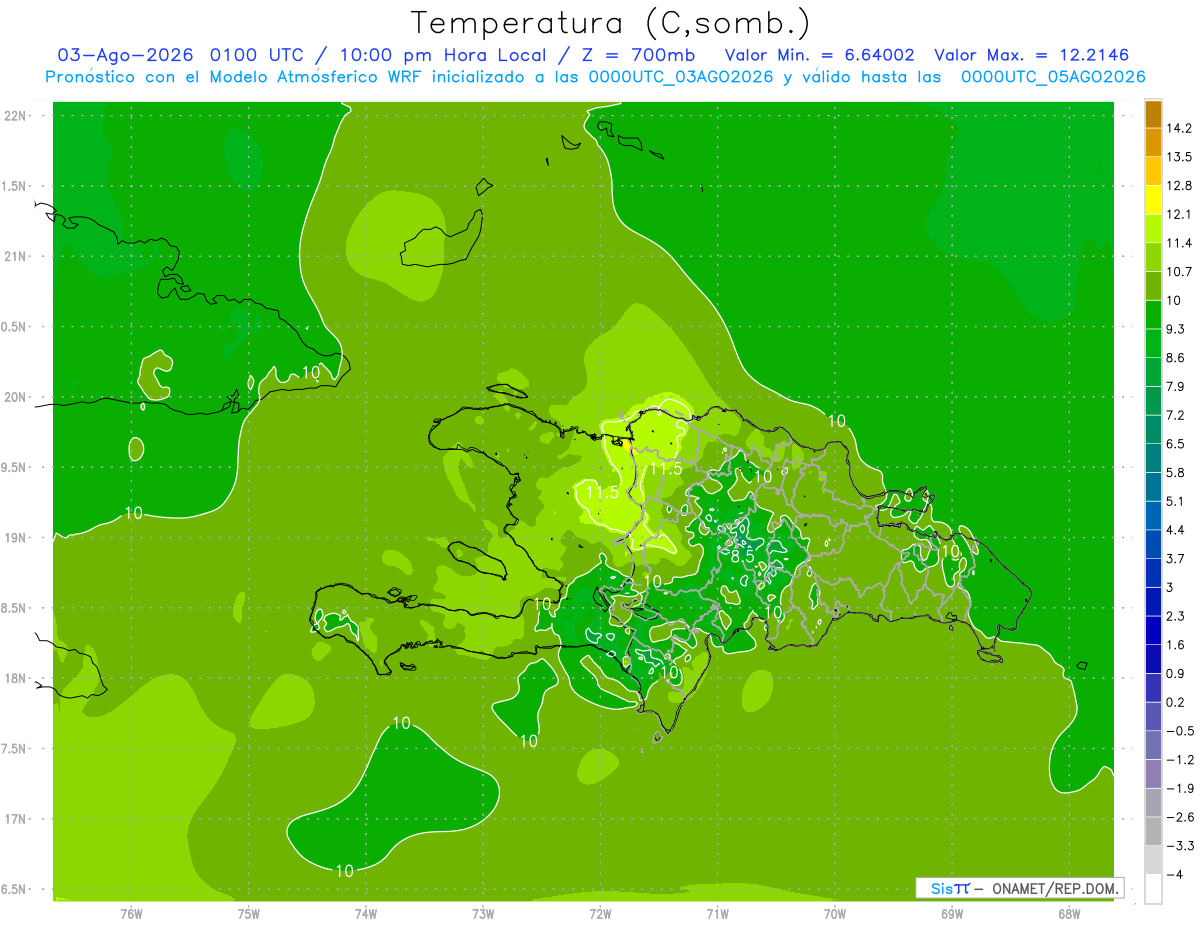1200x927 pixels.
Task: Click the -0.5 colorbar label
Action: coord(1180,731)
